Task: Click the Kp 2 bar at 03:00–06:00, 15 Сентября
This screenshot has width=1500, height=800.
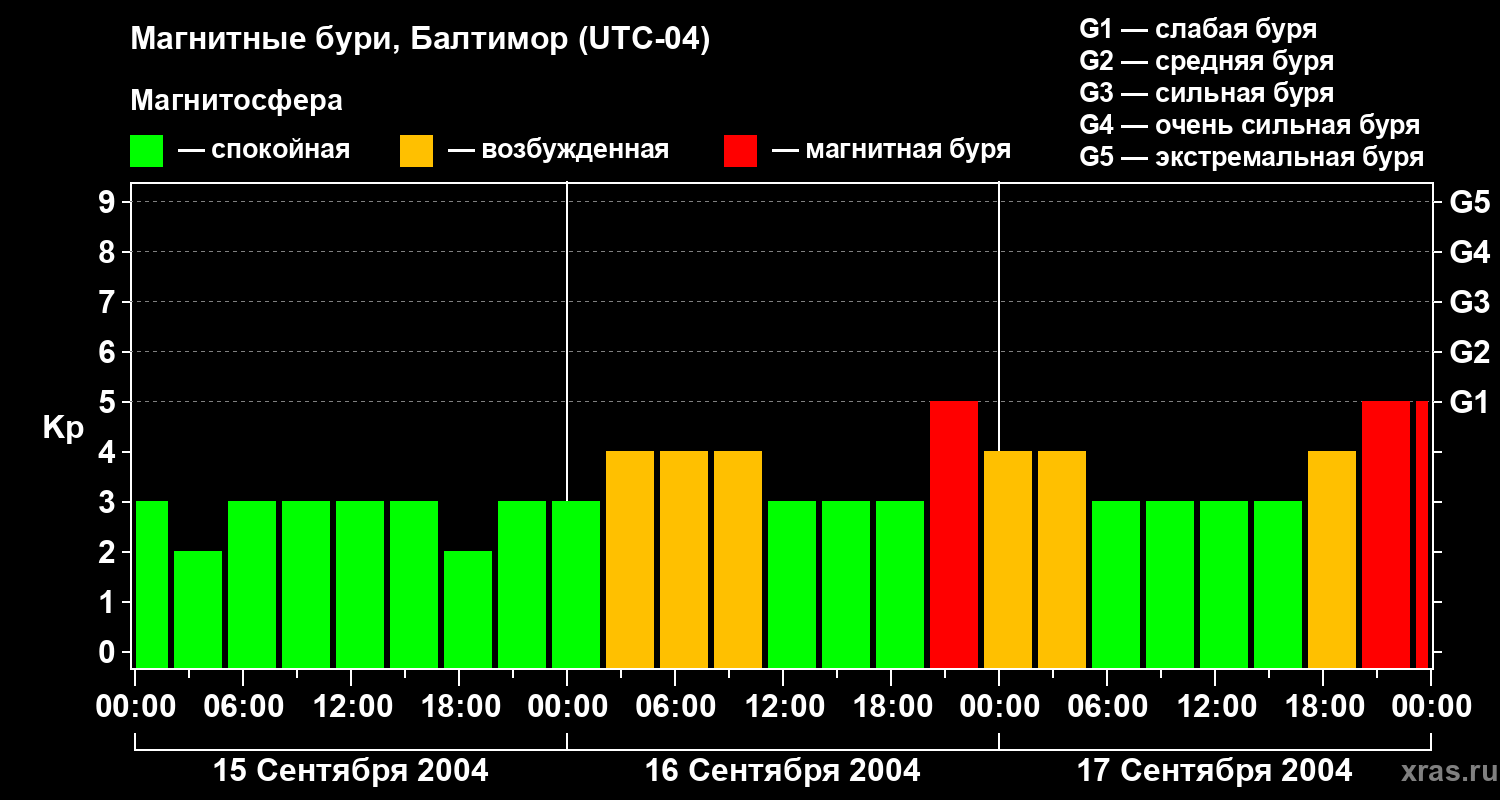Action: pos(198,610)
